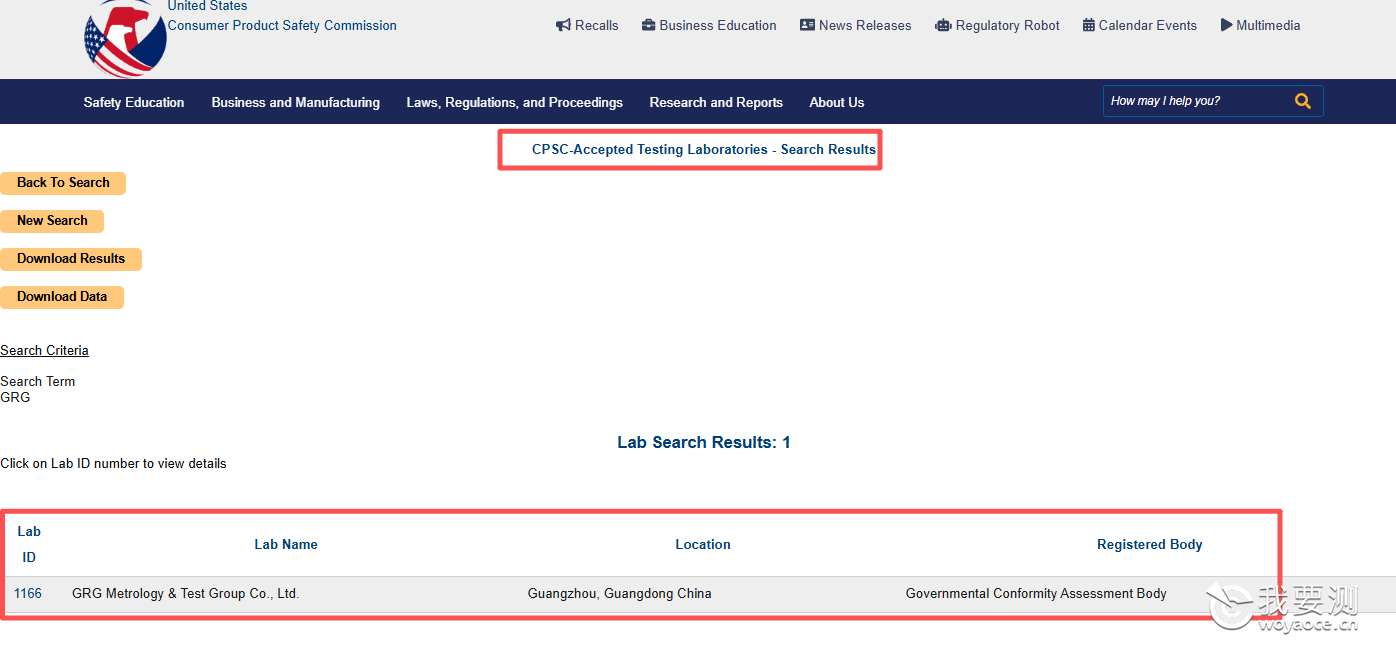This screenshot has height=645, width=1396.
Task: Click the Lab Name column header
Action: tap(286, 544)
